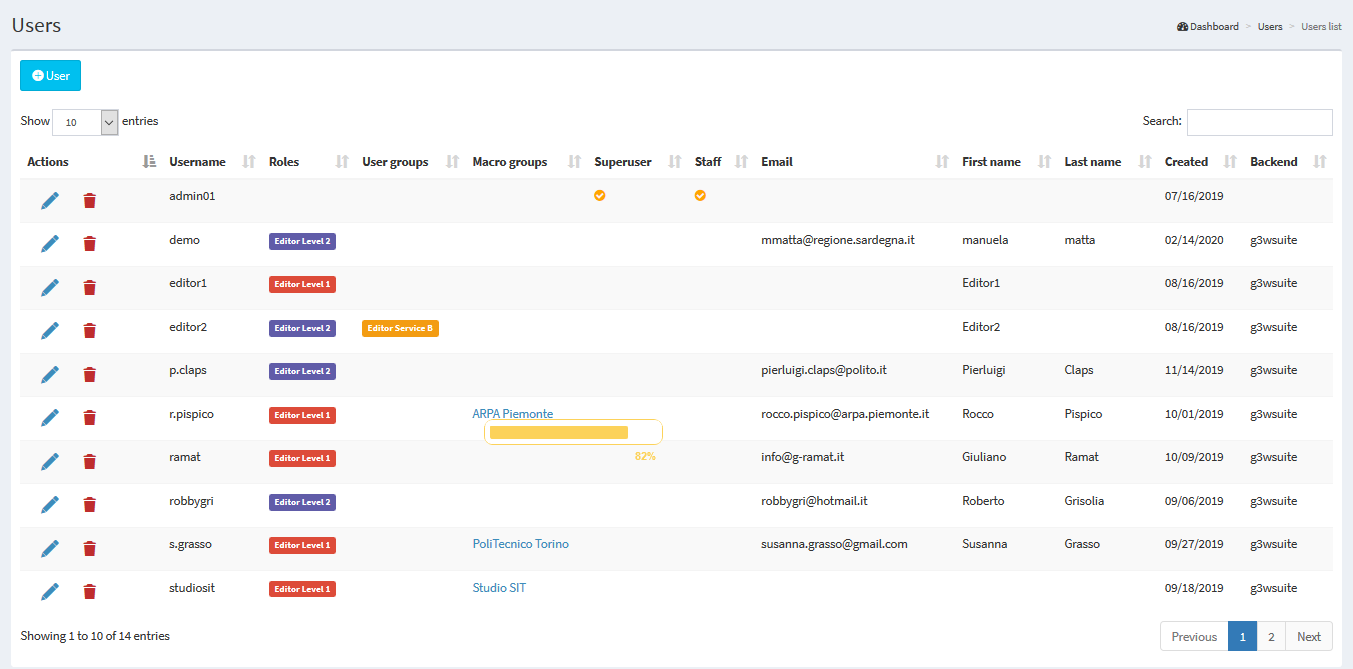Delete the studiosit user with trash icon
1353x669 pixels.
point(90,592)
